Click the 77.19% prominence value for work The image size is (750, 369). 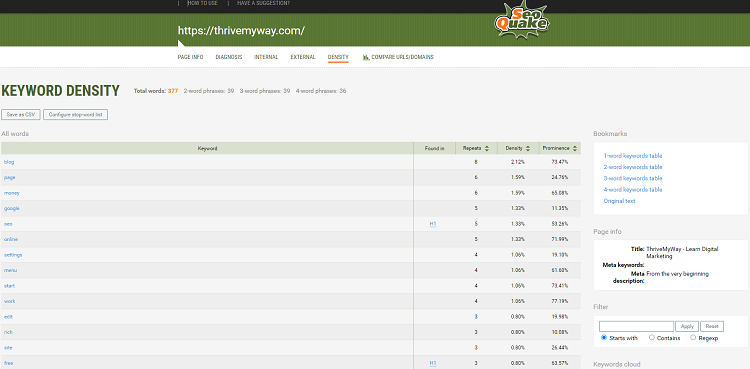560,301
